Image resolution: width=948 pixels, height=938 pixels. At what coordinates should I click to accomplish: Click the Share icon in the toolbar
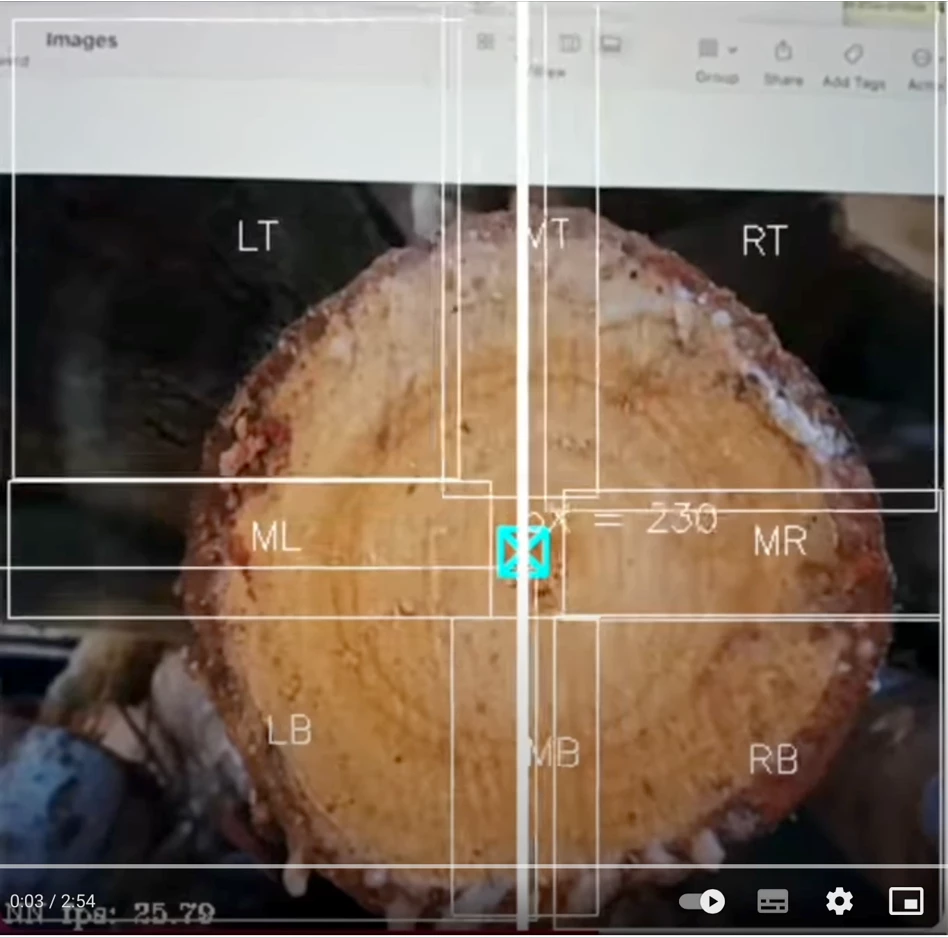(783, 51)
